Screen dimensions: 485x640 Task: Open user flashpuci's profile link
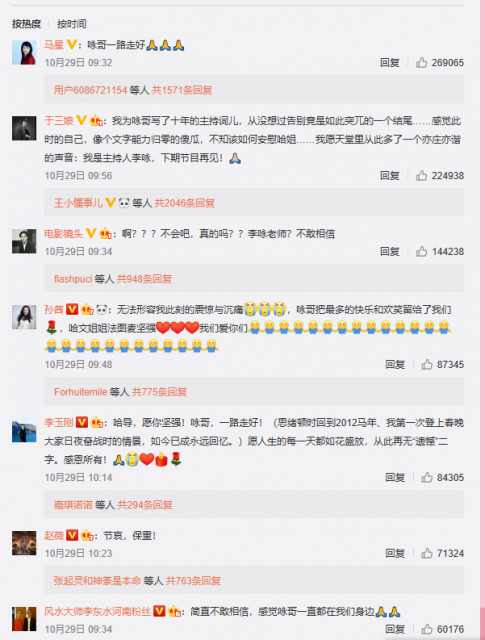click(x=73, y=279)
